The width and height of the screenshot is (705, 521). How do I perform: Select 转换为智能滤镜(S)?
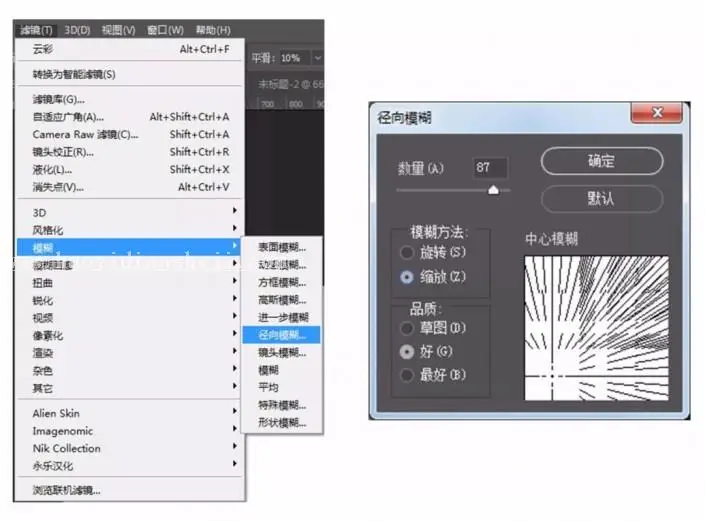click(x=130, y=74)
